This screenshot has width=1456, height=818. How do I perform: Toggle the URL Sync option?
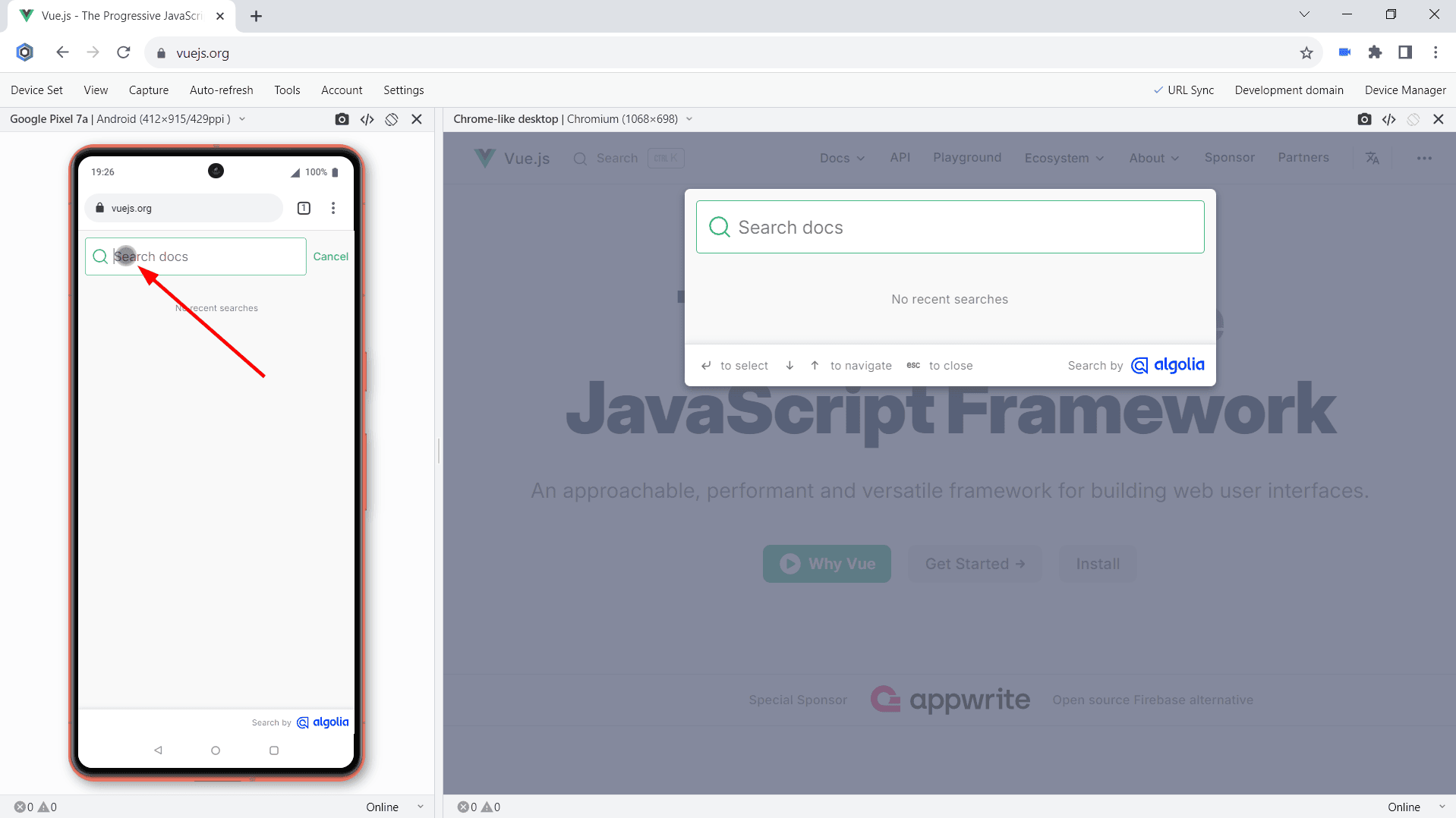(x=1183, y=90)
